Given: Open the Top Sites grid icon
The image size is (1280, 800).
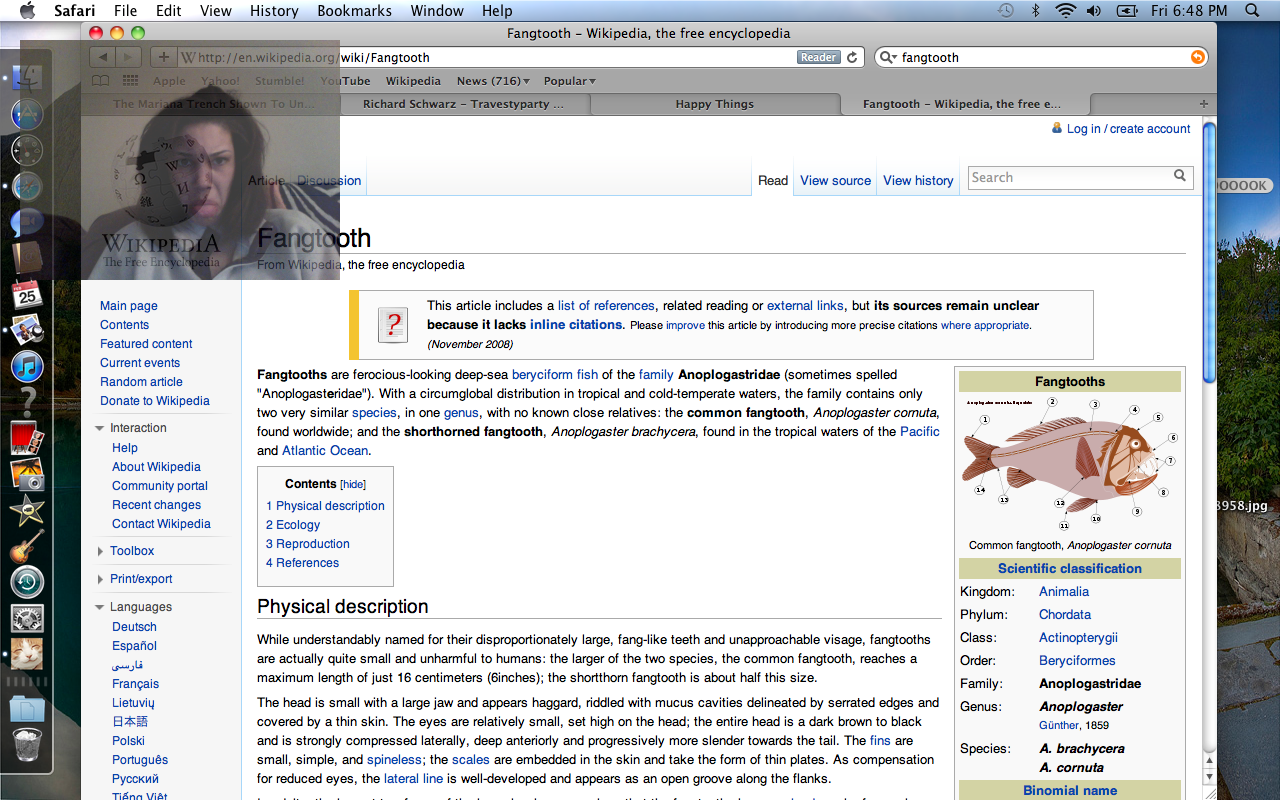Looking at the screenshot, I should 130,81.
